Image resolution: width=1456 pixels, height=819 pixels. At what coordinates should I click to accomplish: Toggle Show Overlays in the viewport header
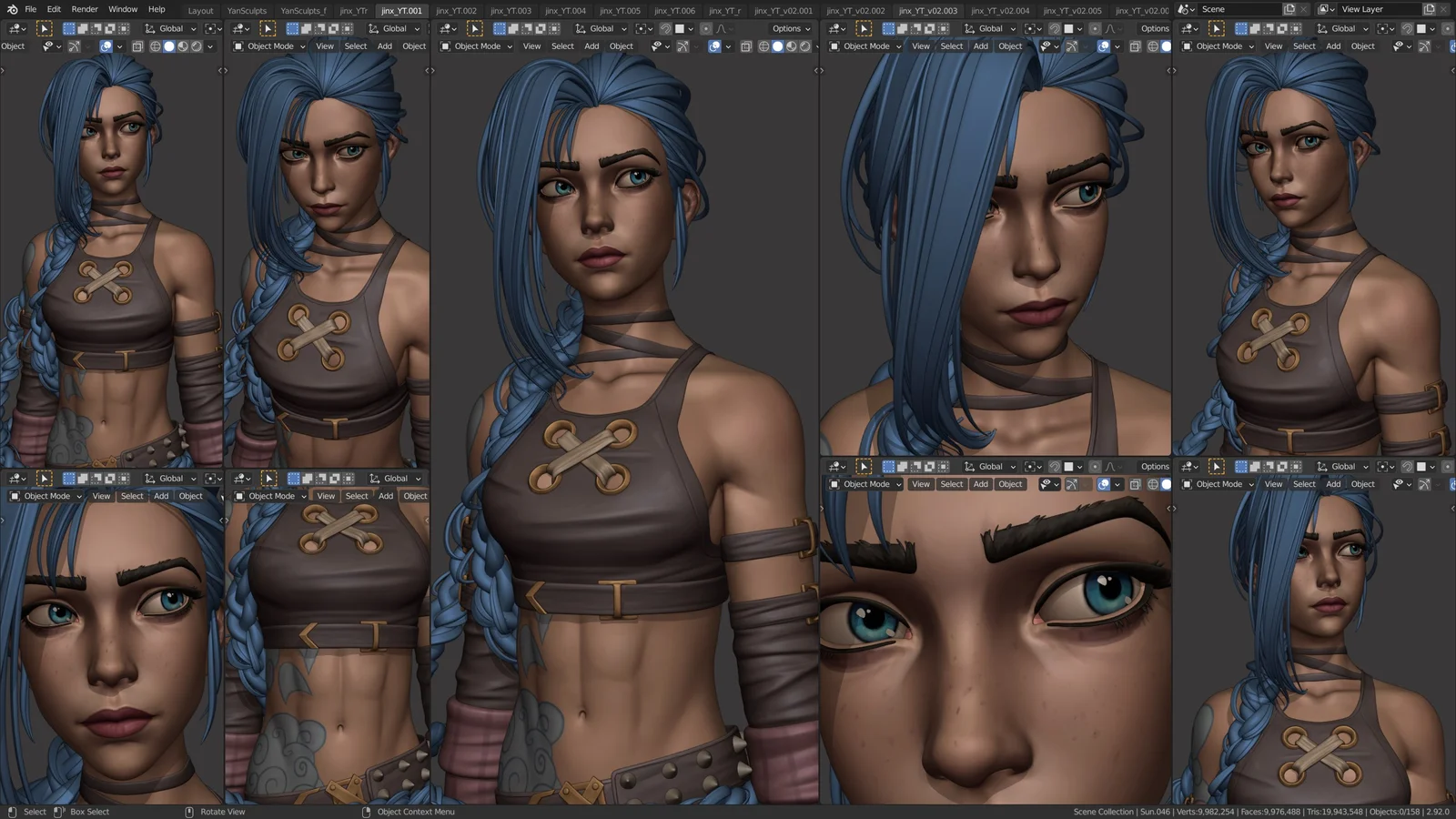pos(714,46)
